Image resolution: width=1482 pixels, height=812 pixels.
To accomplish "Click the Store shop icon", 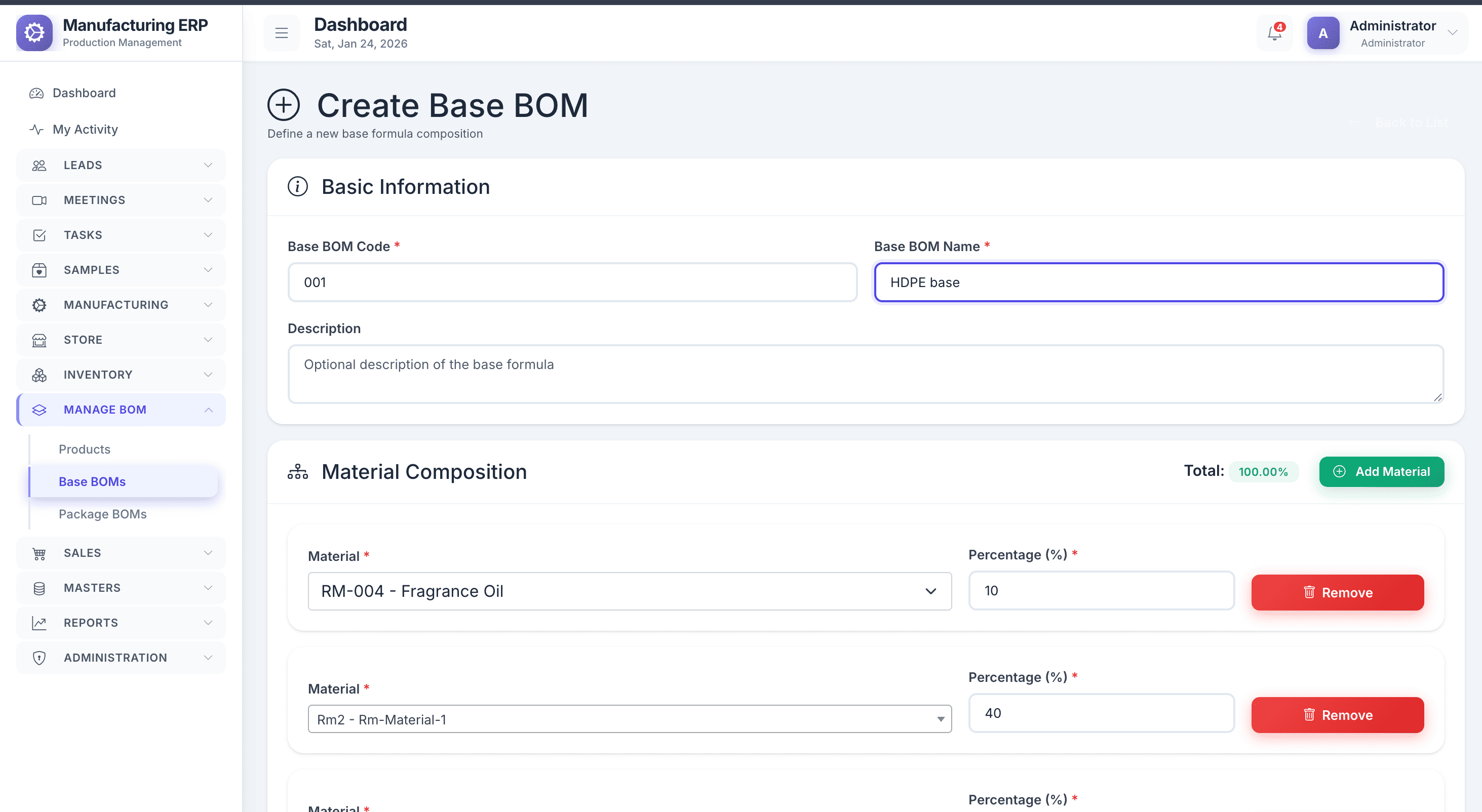I will pos(39,340).
